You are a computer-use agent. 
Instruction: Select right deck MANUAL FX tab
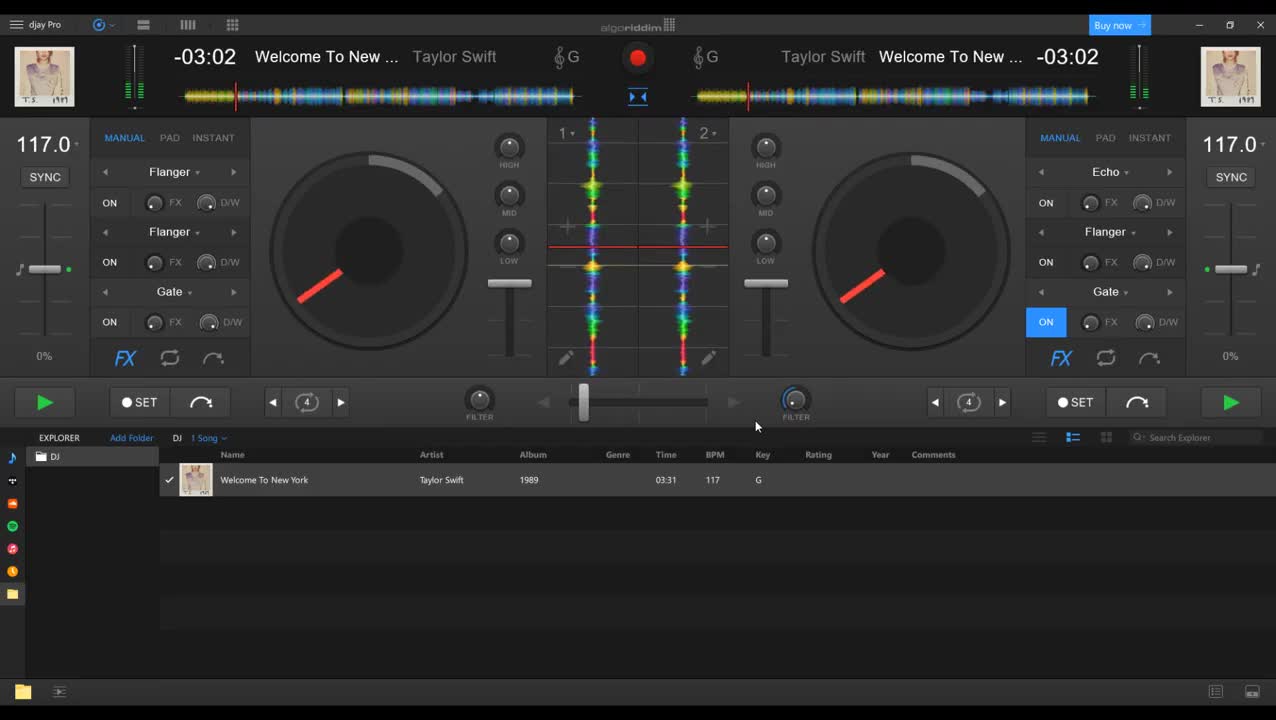pyautogui.click(x=1060, y=138)
